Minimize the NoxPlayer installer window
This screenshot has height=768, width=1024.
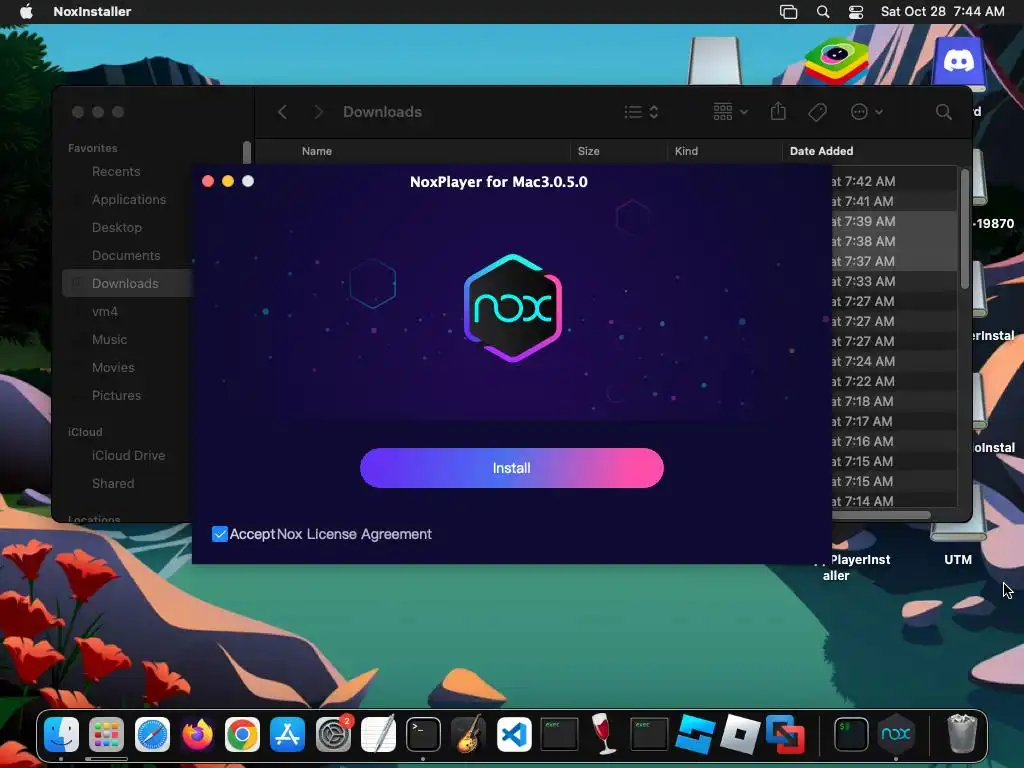[x=227, y=181]
